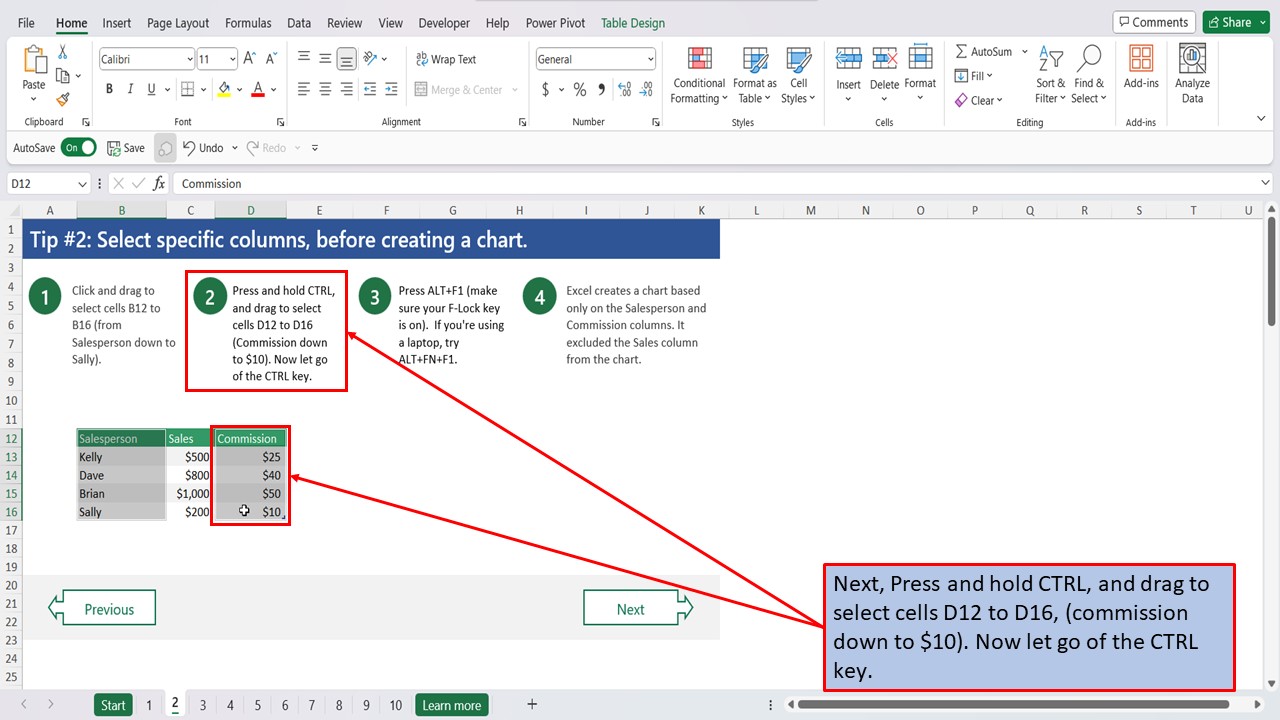This screenshot has height=720, width=1280.
Task: Open the Formulas ribbon tab
Action: click(x=248, y=22)
